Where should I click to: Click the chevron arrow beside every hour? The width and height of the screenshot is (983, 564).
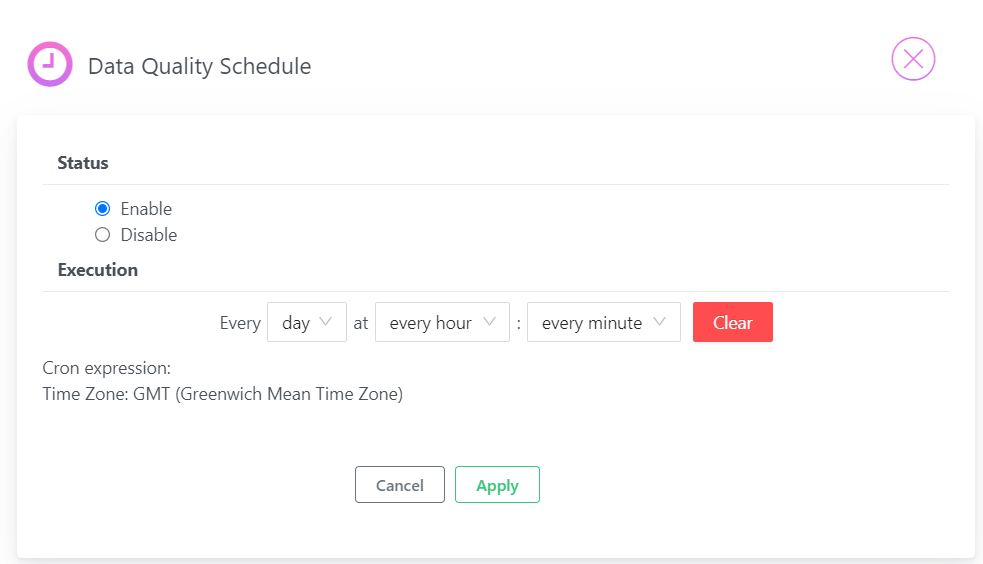(490, 321)
